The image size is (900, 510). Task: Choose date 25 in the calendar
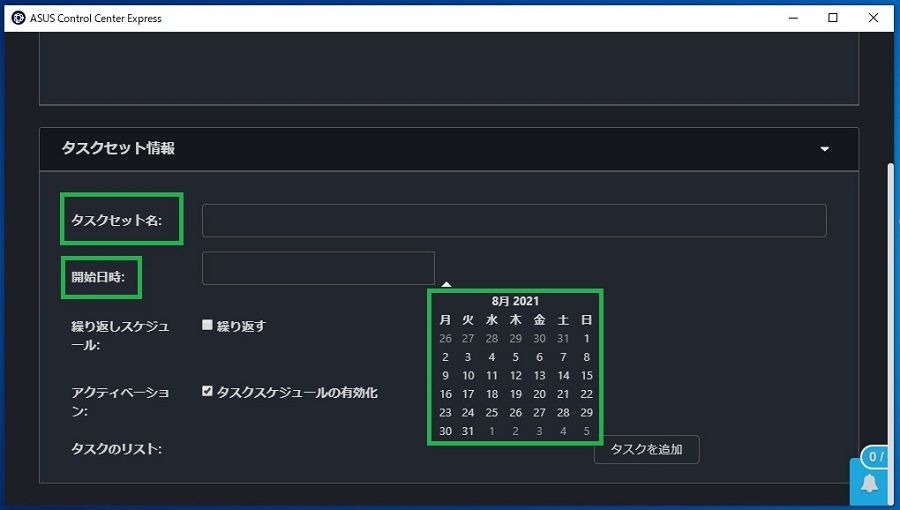[492, 412]
